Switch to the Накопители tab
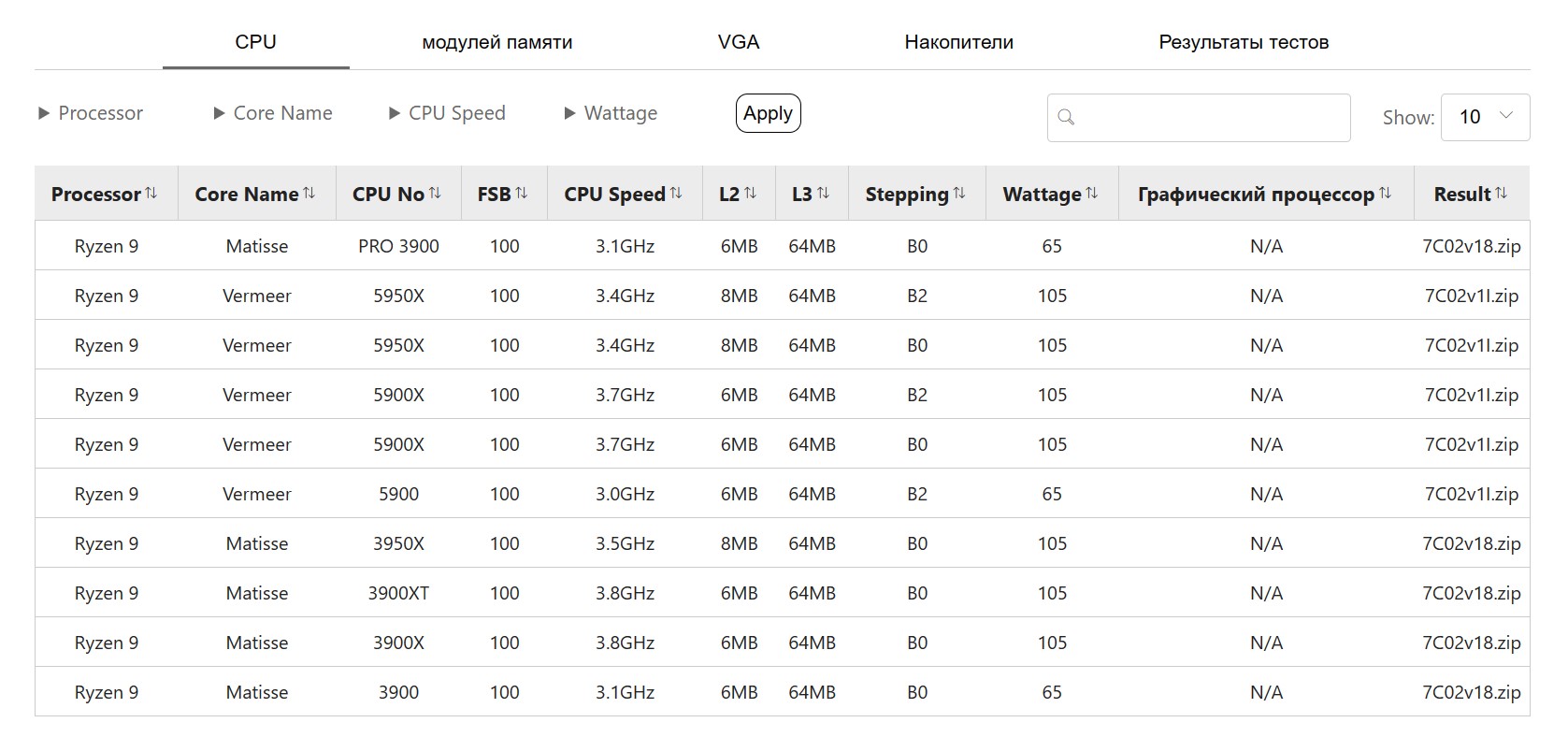This screenshot has width=1568, height=737. pos(958,42)
